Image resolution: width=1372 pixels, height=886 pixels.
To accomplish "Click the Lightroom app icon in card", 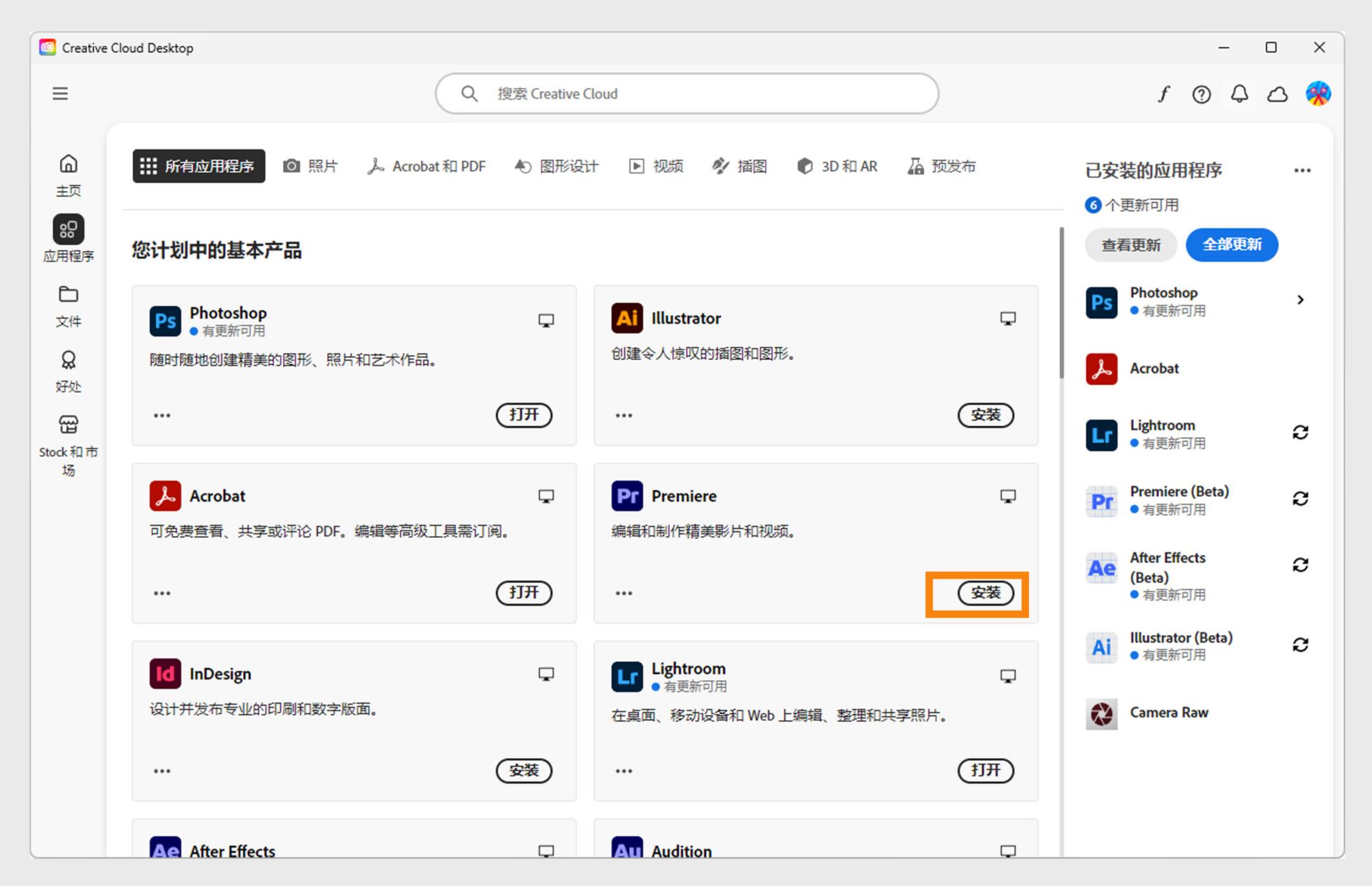I will point(627,677).
